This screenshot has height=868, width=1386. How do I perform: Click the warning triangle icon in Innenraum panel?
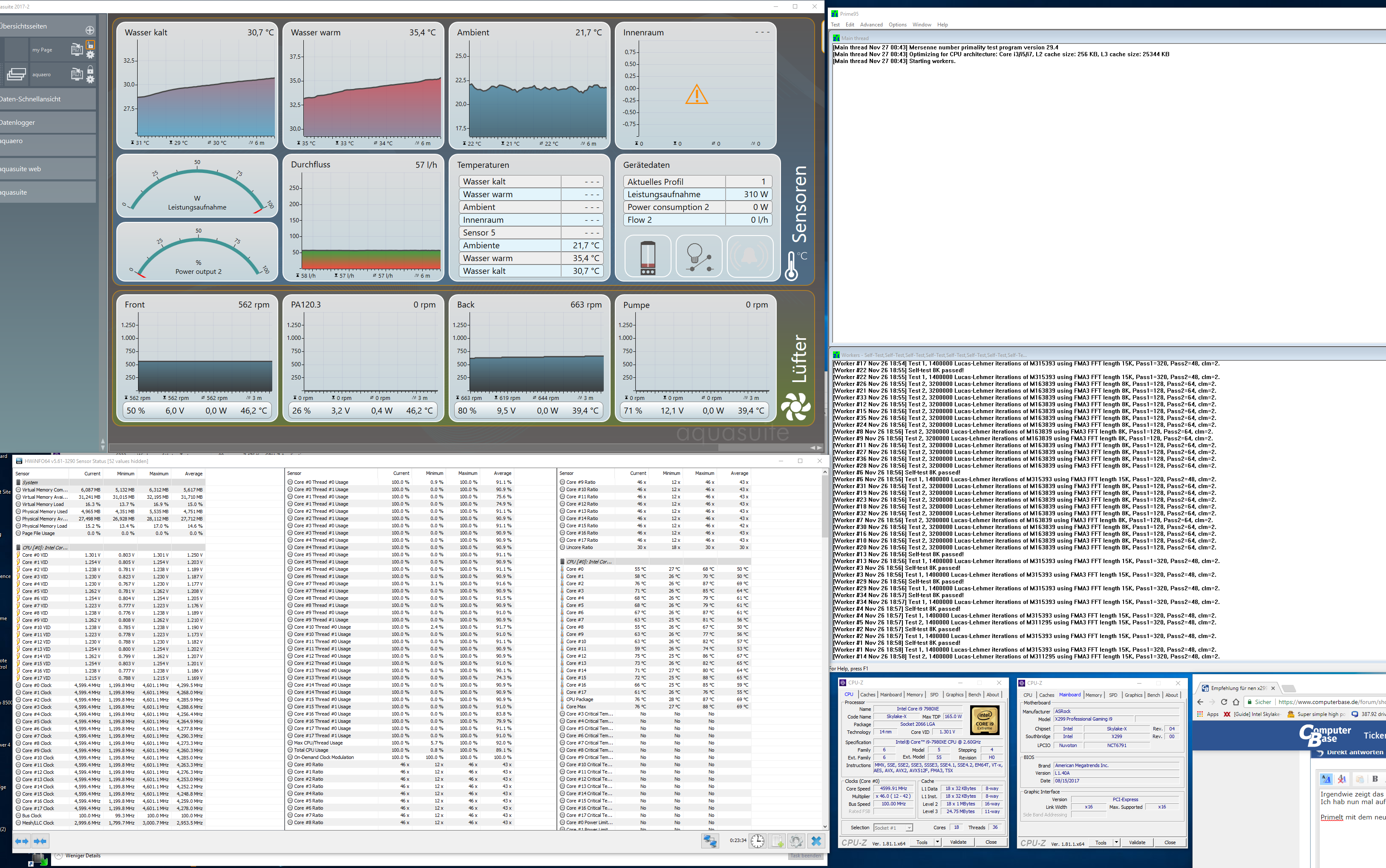coord(697,97)
